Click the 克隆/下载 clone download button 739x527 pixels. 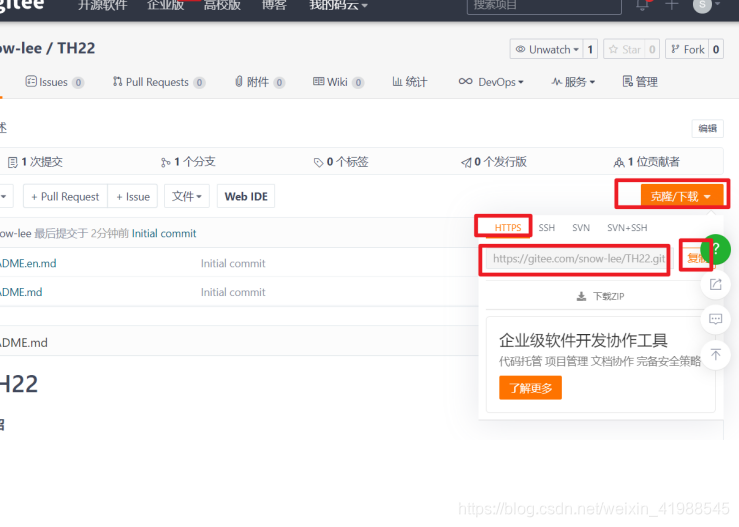click(682, 196)
